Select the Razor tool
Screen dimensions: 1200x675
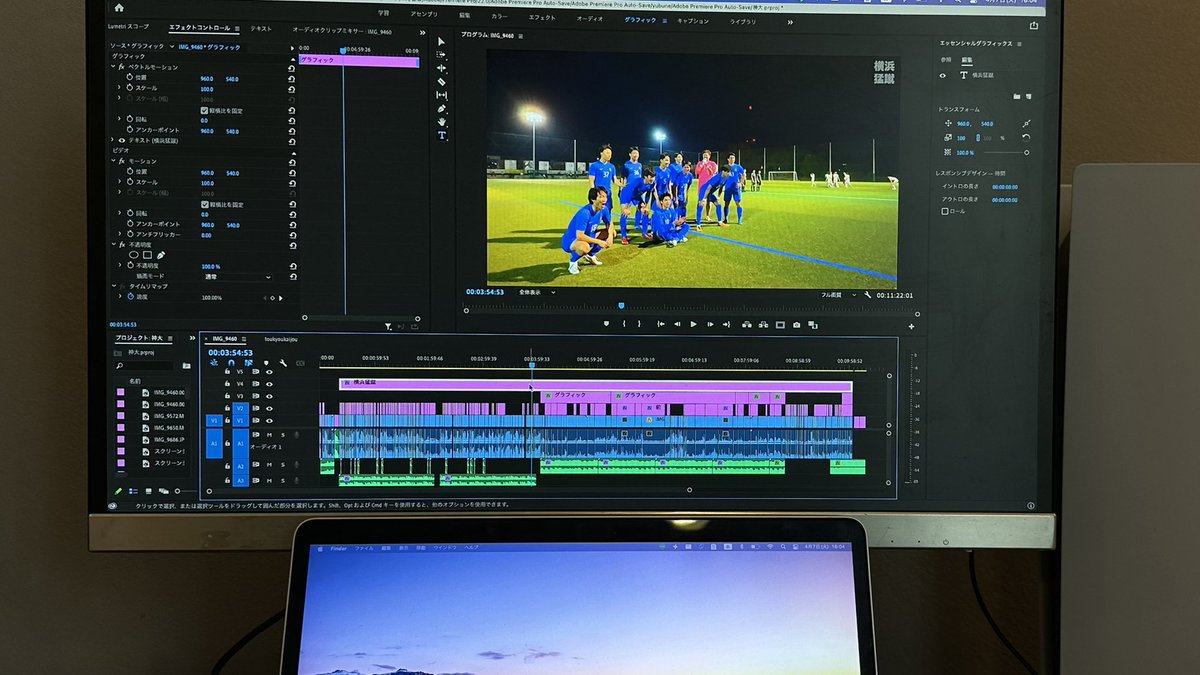click(x=441, y=81)
